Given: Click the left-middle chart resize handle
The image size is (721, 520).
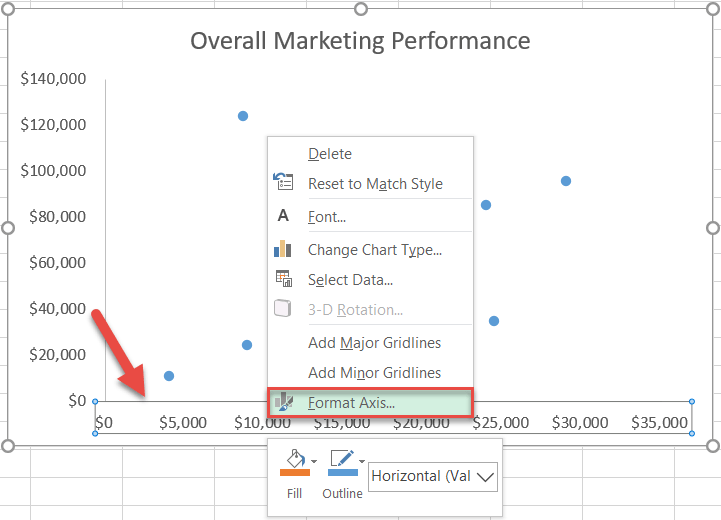Looking at the screenshot, I should [8, 228].
